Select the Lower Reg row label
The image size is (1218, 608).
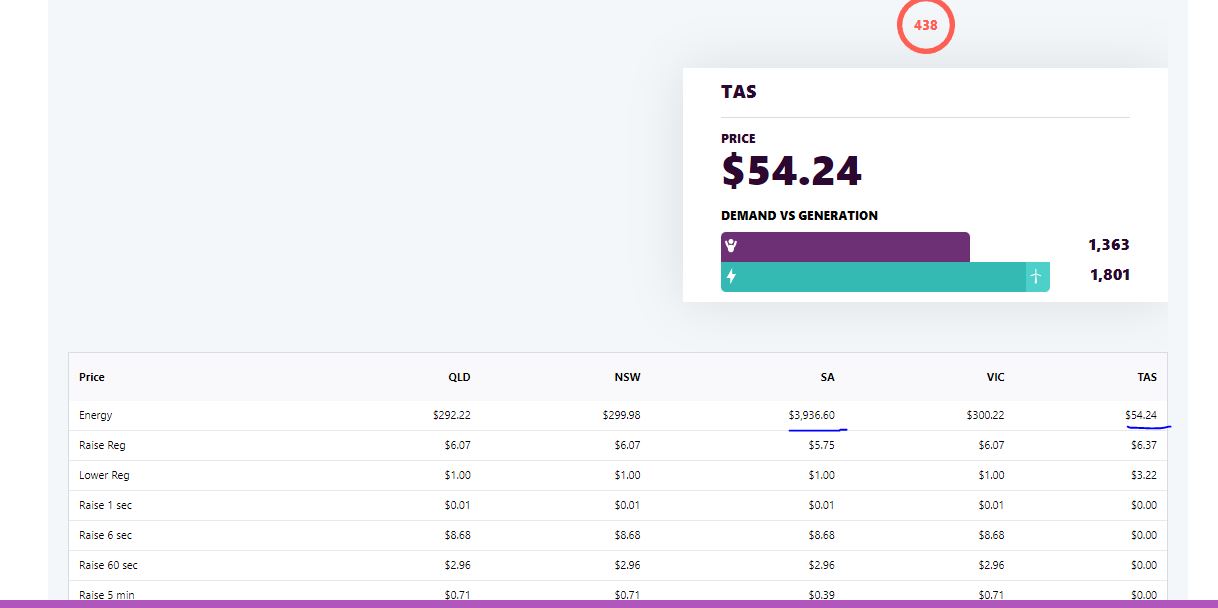coord(104,475)
